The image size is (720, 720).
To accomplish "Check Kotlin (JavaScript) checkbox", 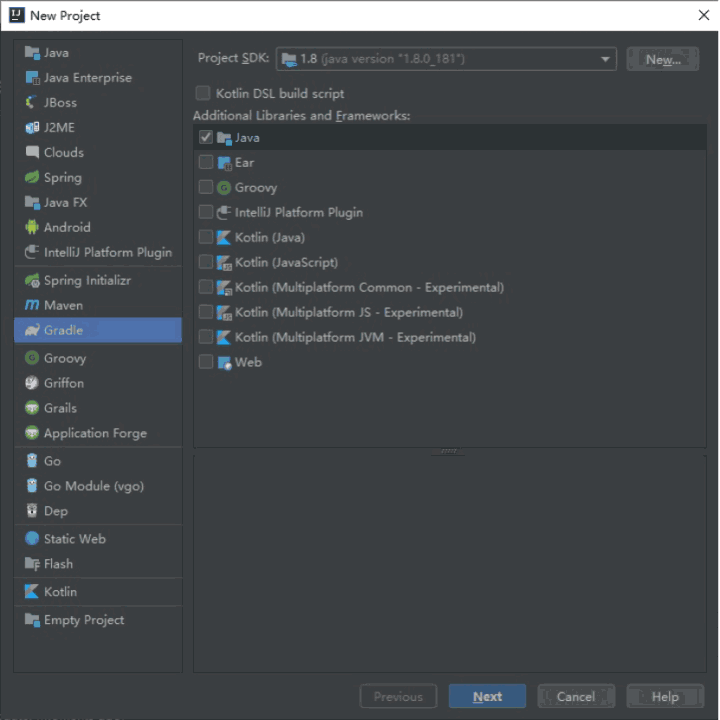I will pyautogui.click(x=206, y=262).
